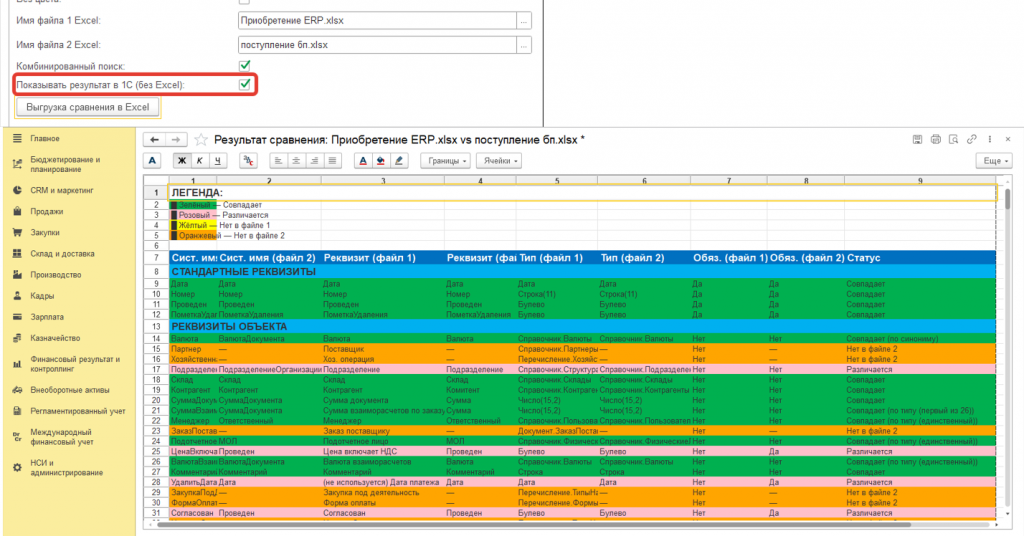Open Казначейство section
1024x536 pixels.
pos(55,338)
